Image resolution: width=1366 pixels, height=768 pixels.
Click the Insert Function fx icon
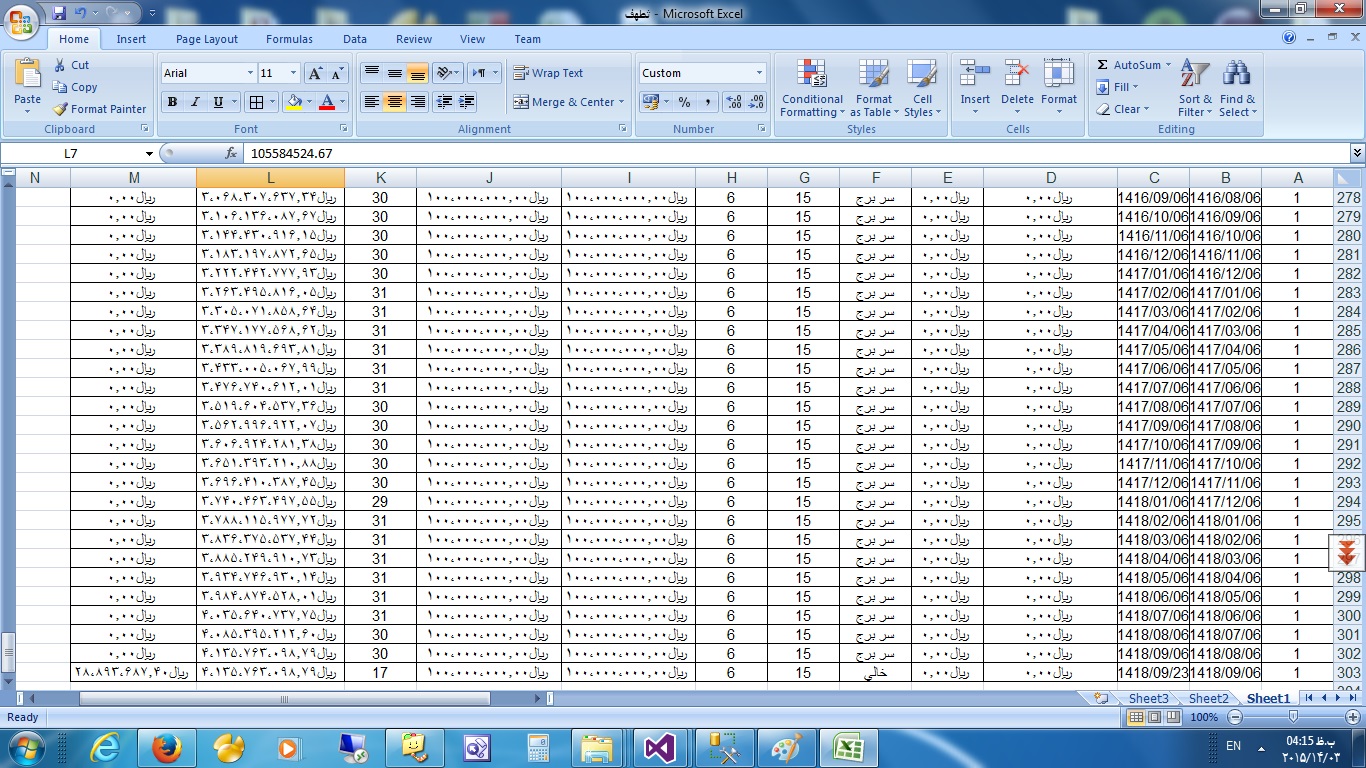pyautogui.click(x=231, y=154)
